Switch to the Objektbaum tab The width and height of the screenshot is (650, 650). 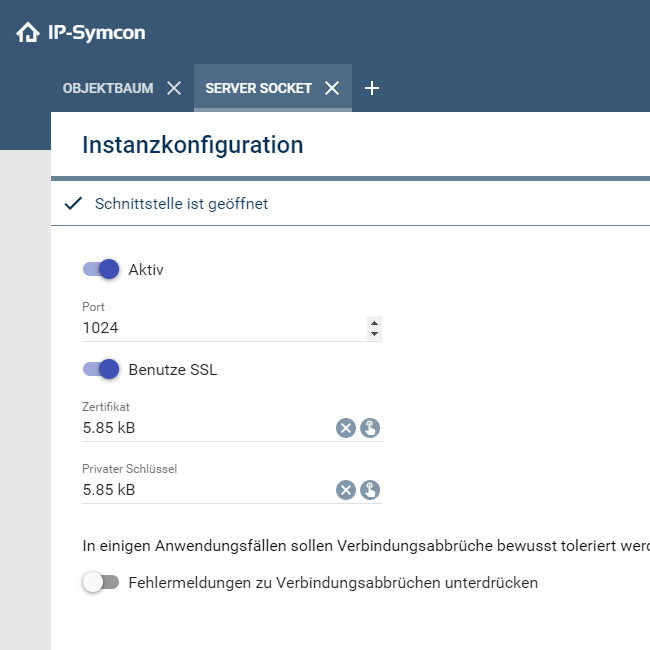(x=108, y=88)
